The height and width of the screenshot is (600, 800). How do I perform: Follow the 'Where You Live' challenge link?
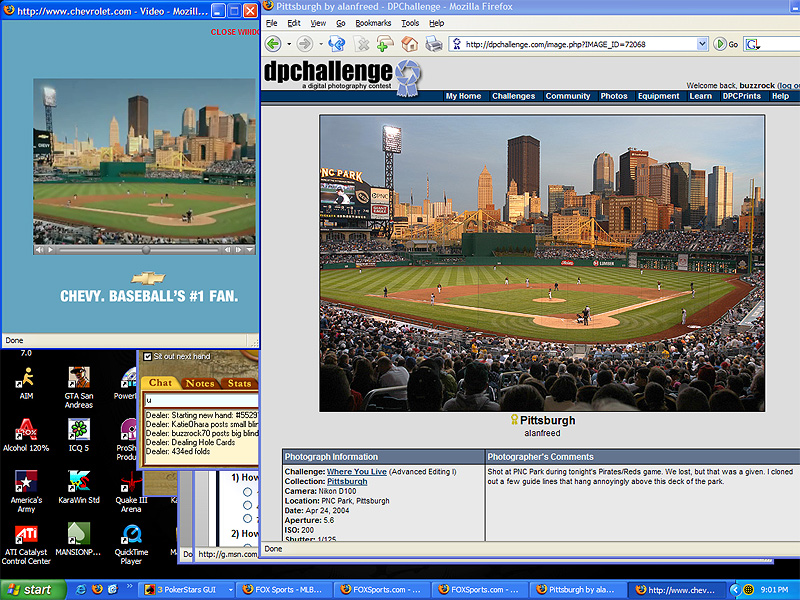[x=357, y=471]
